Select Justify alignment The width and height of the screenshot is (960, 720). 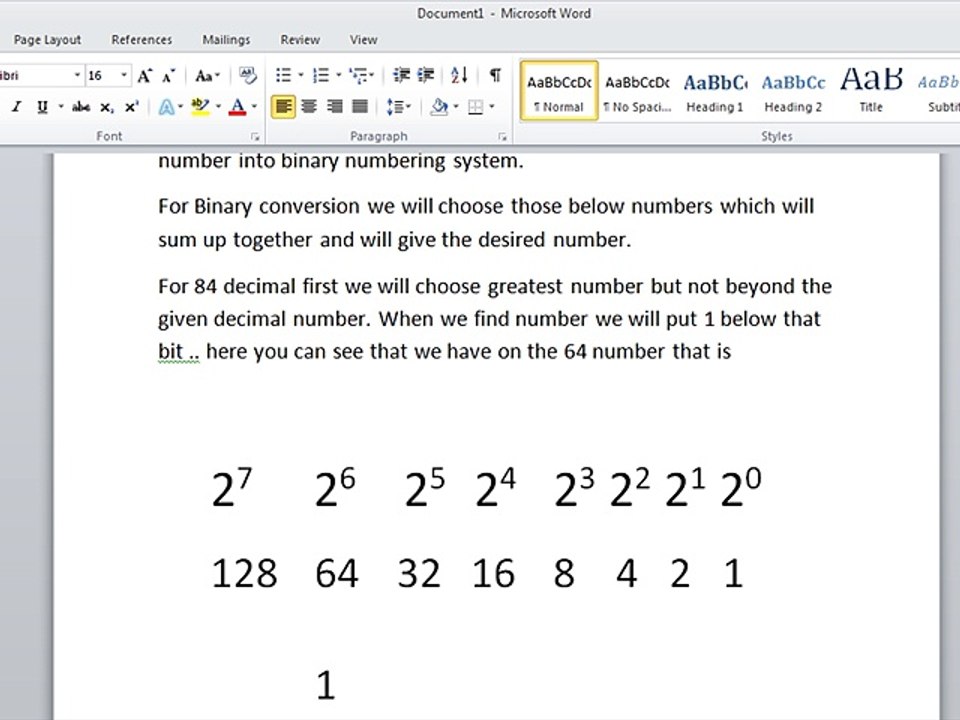tap(360, 107)
